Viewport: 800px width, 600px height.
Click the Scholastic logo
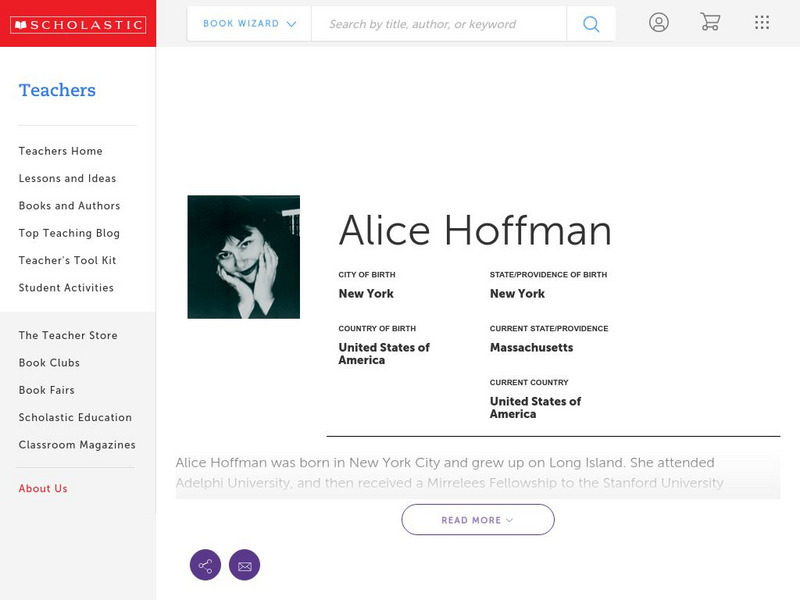[77, 25]
